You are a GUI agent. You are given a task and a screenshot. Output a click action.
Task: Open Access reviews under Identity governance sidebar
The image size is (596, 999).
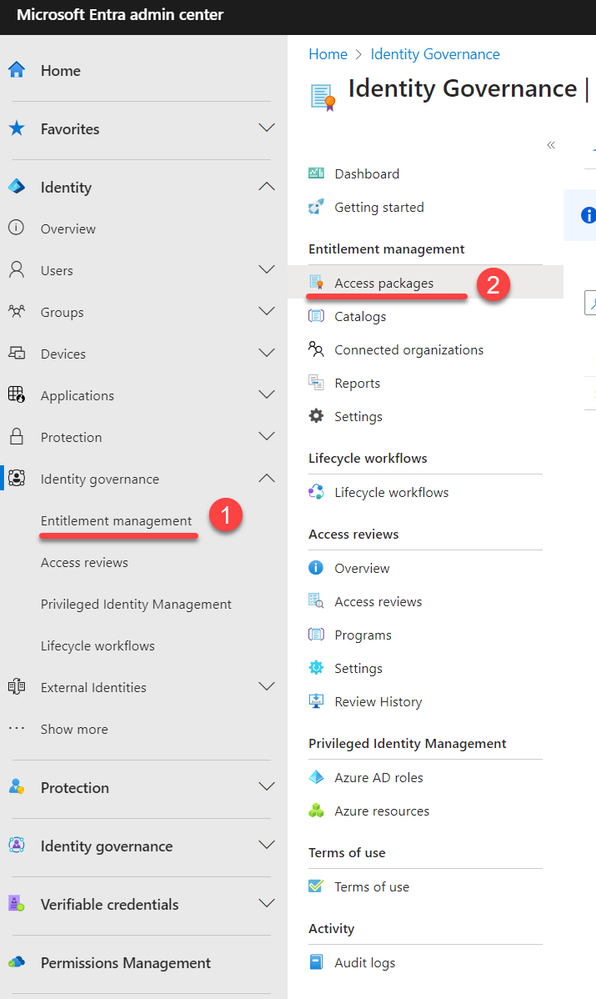click(84, 563)
